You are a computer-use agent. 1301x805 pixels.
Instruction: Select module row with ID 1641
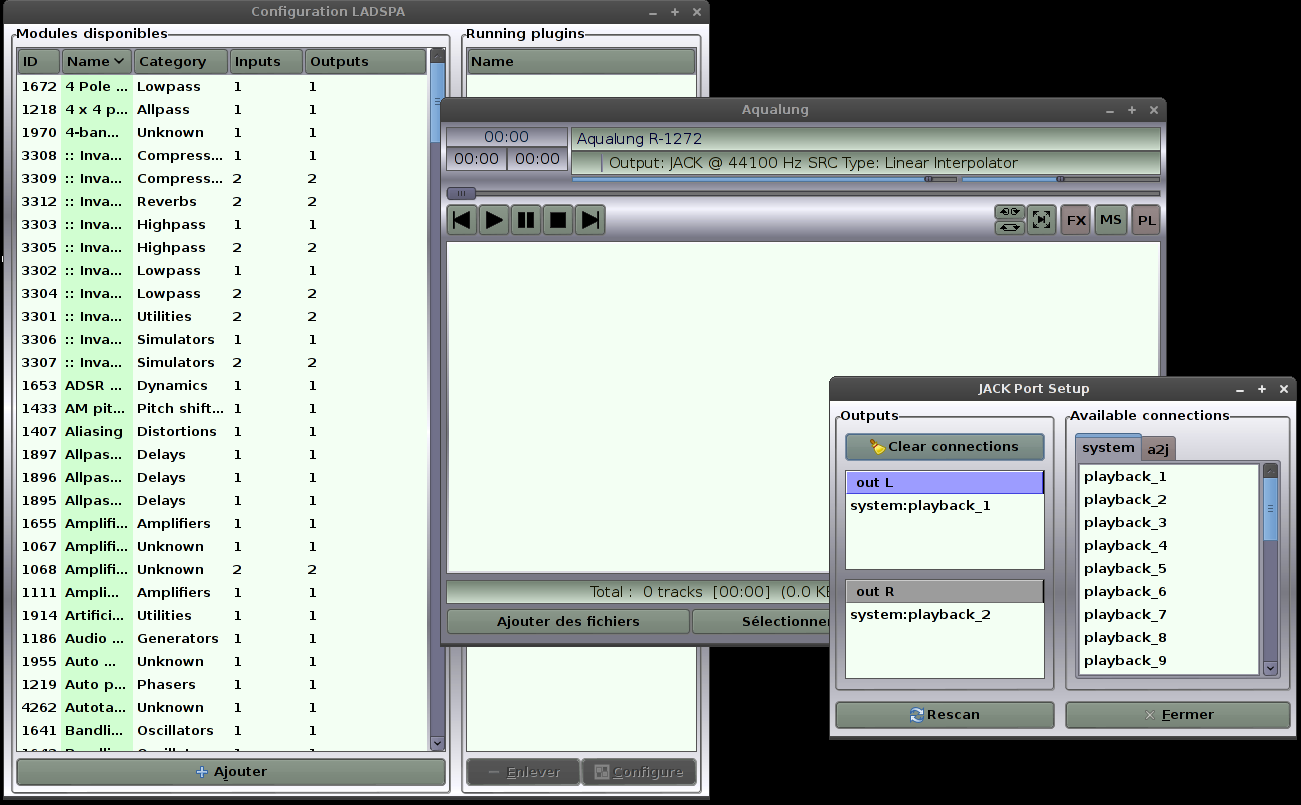pyautogui.click(x=223, y=731)
